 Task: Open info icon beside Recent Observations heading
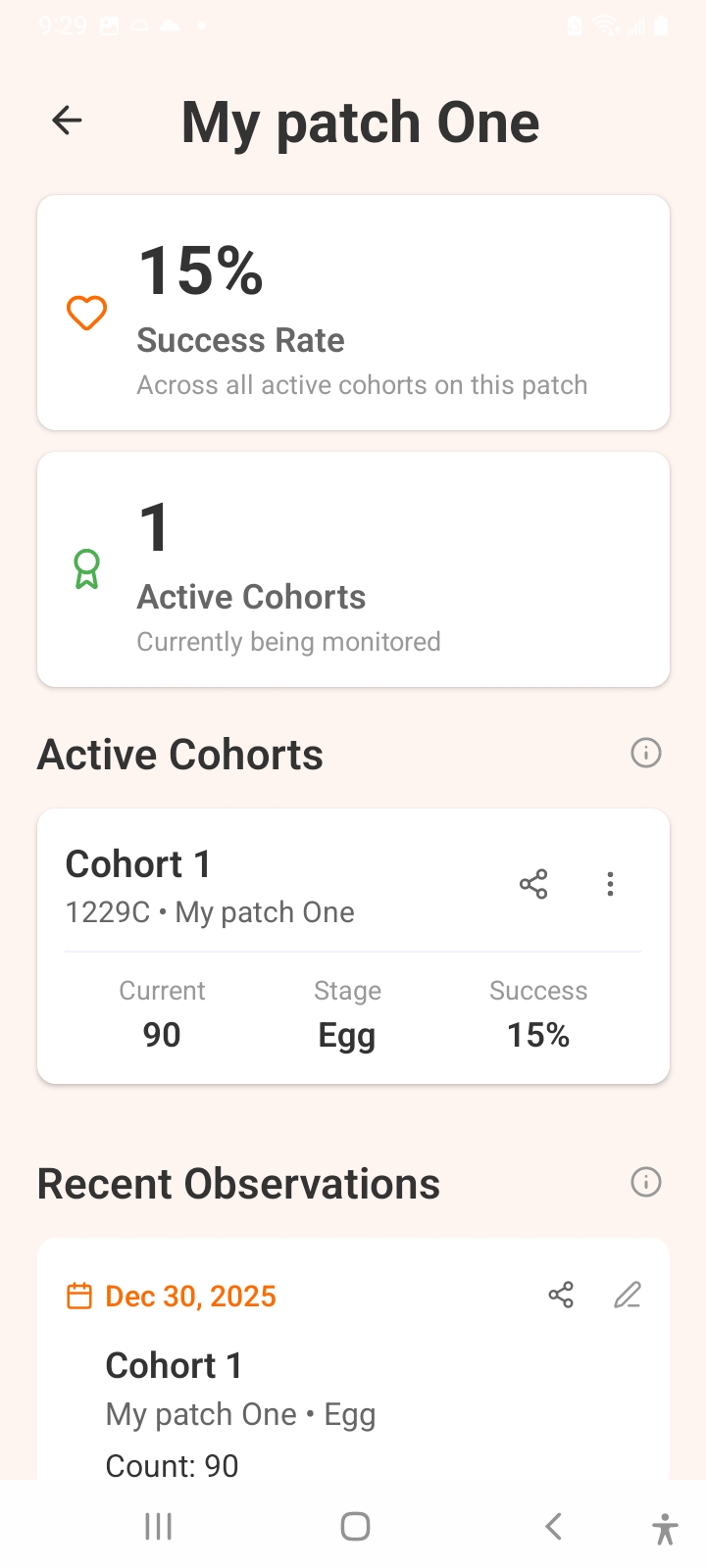tap(645, 1183)
